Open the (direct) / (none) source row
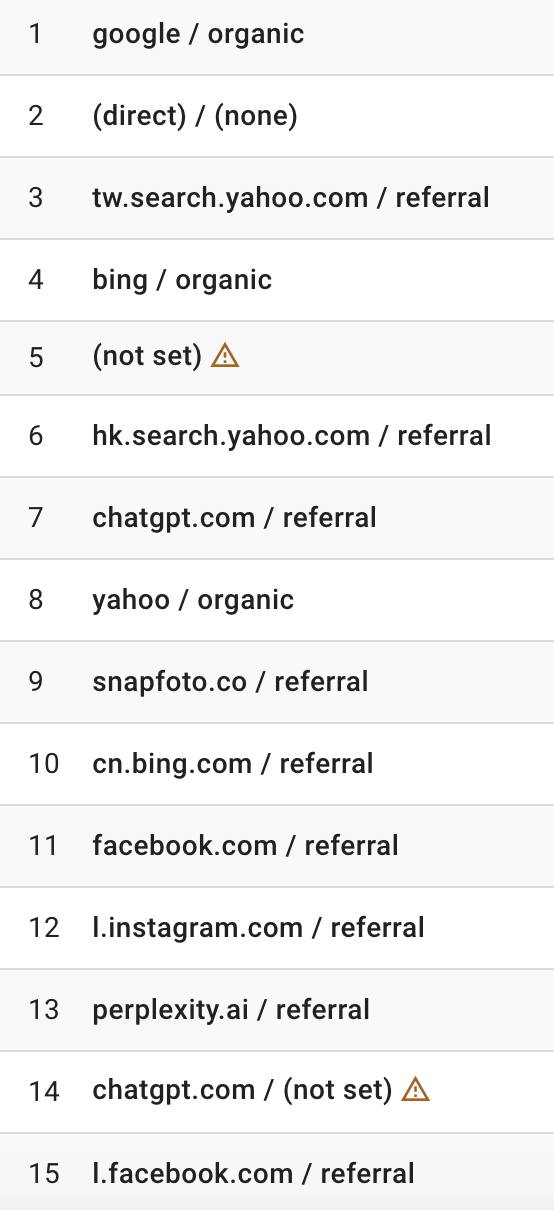The image size is (554, 1210). pyautogui.click(x=277, y=116)
